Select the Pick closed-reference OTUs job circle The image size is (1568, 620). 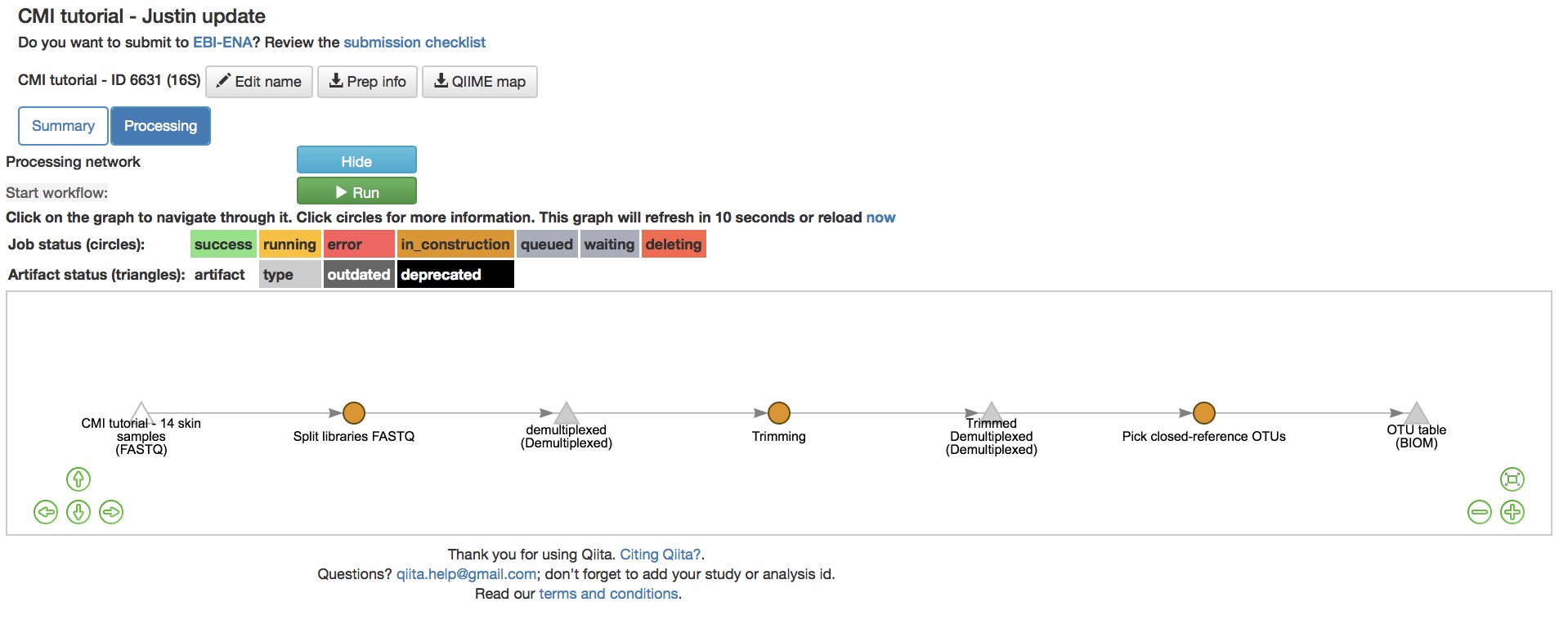pos(1204,413)
